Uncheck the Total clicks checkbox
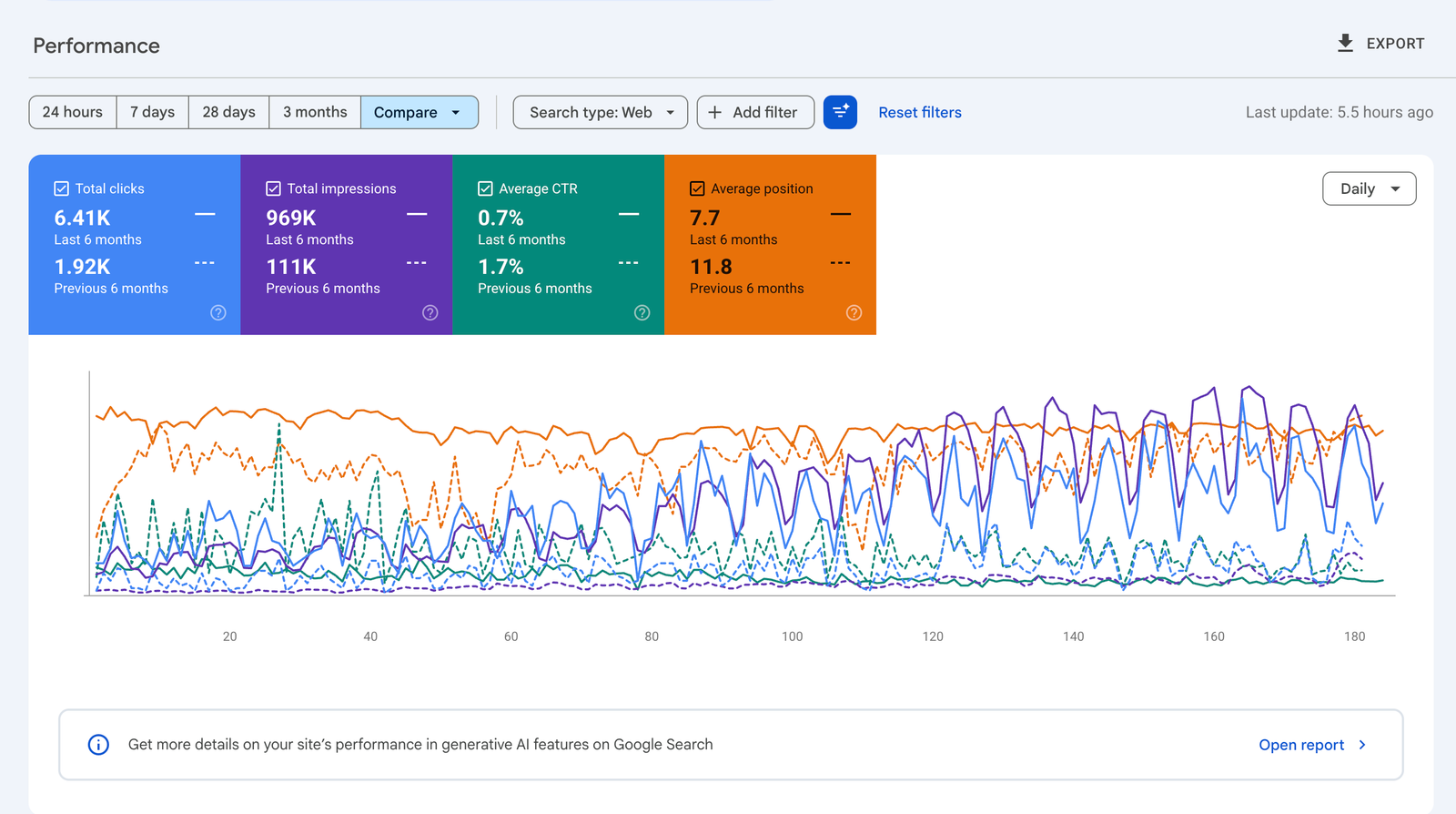The image size is (1456, 814). [62, 188]
